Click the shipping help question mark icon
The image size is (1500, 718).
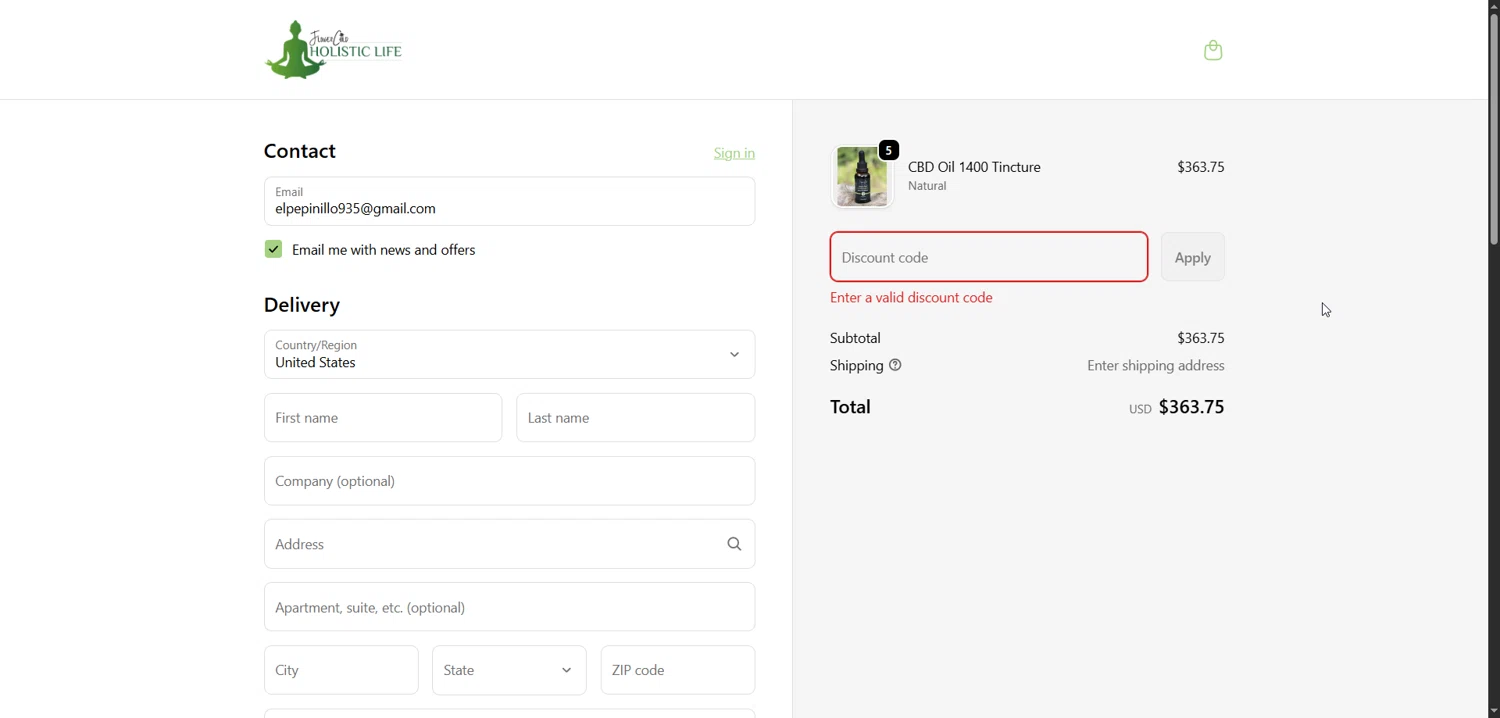pos(896,366)
